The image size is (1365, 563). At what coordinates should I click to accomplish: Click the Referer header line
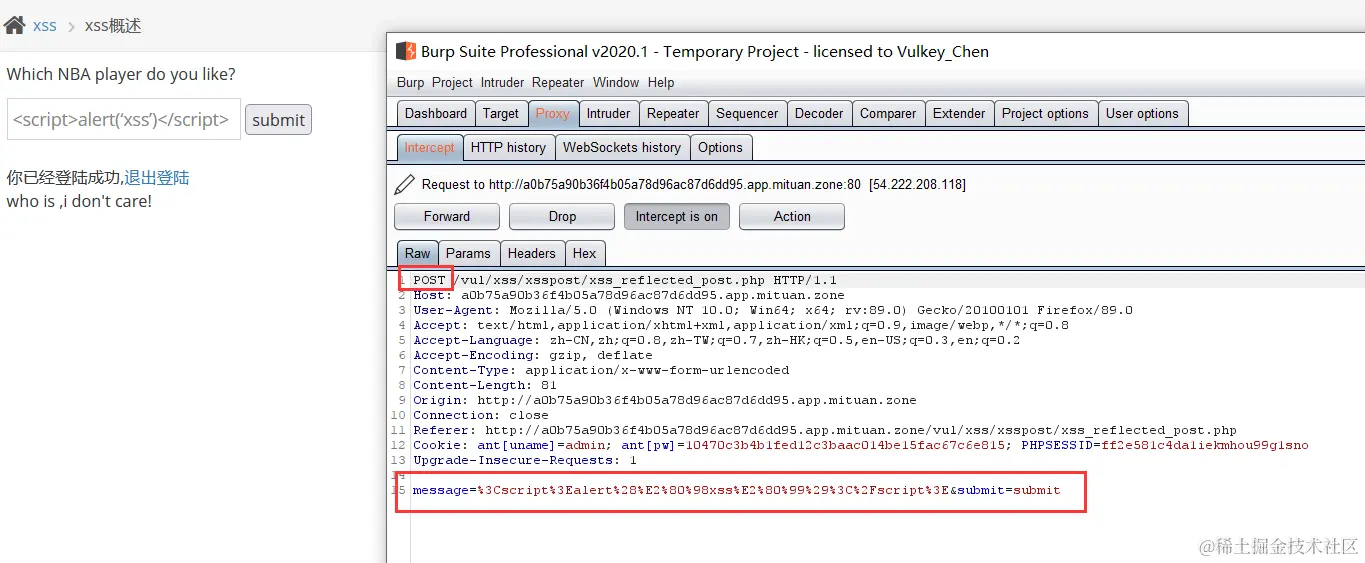click(x=825, y=431)
